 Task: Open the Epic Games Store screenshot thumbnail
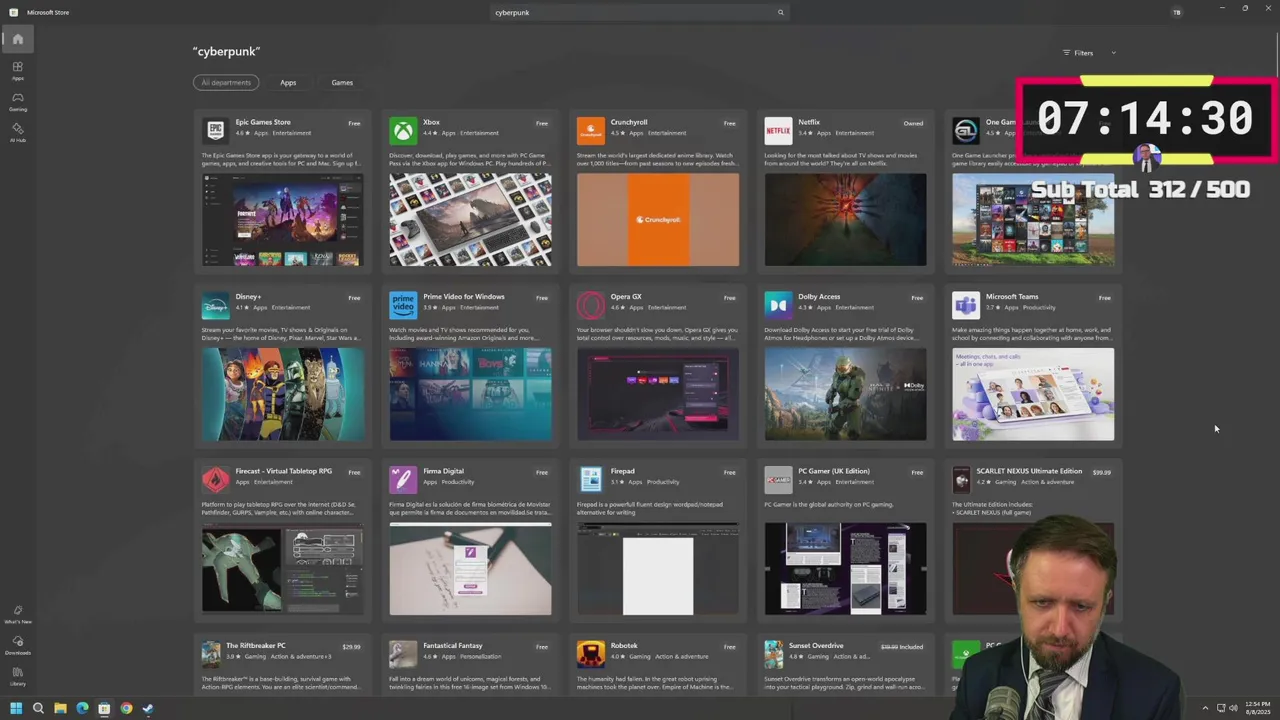coord(282,220)
